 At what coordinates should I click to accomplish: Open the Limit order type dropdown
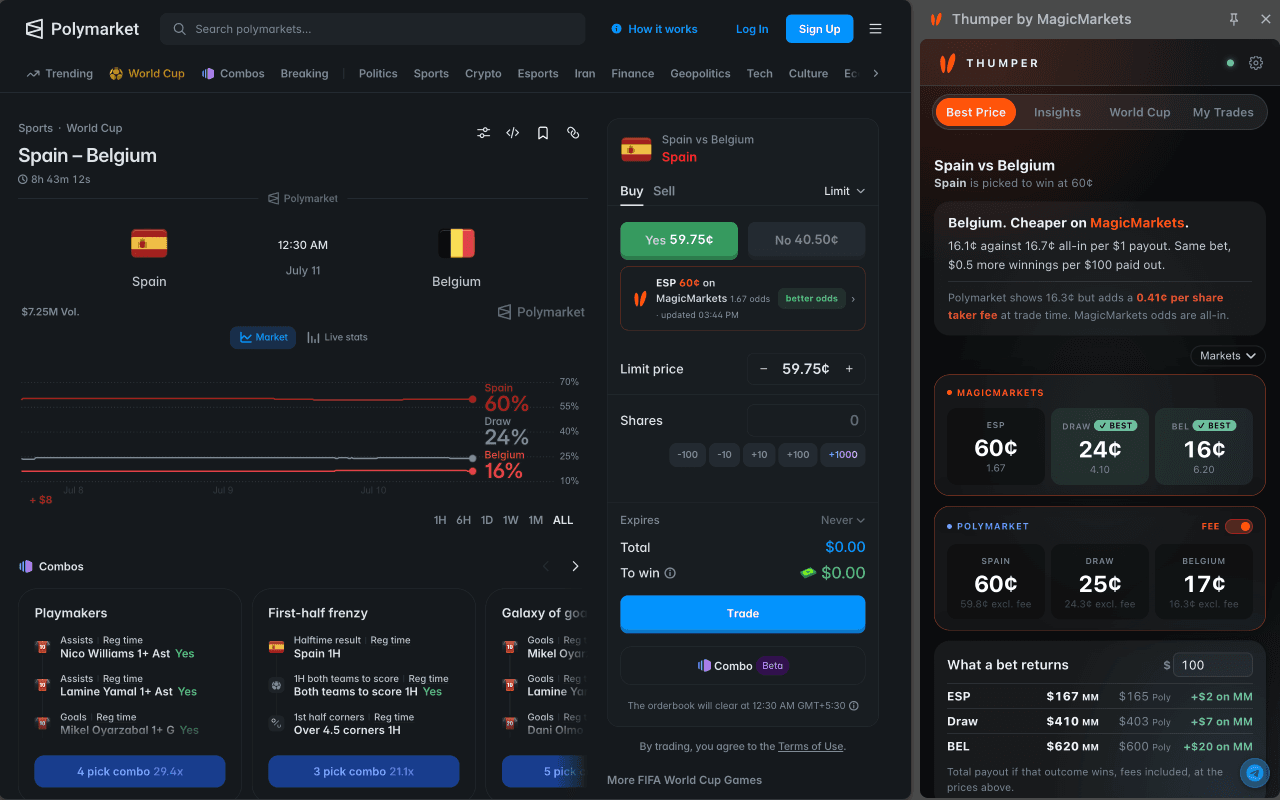844,191
